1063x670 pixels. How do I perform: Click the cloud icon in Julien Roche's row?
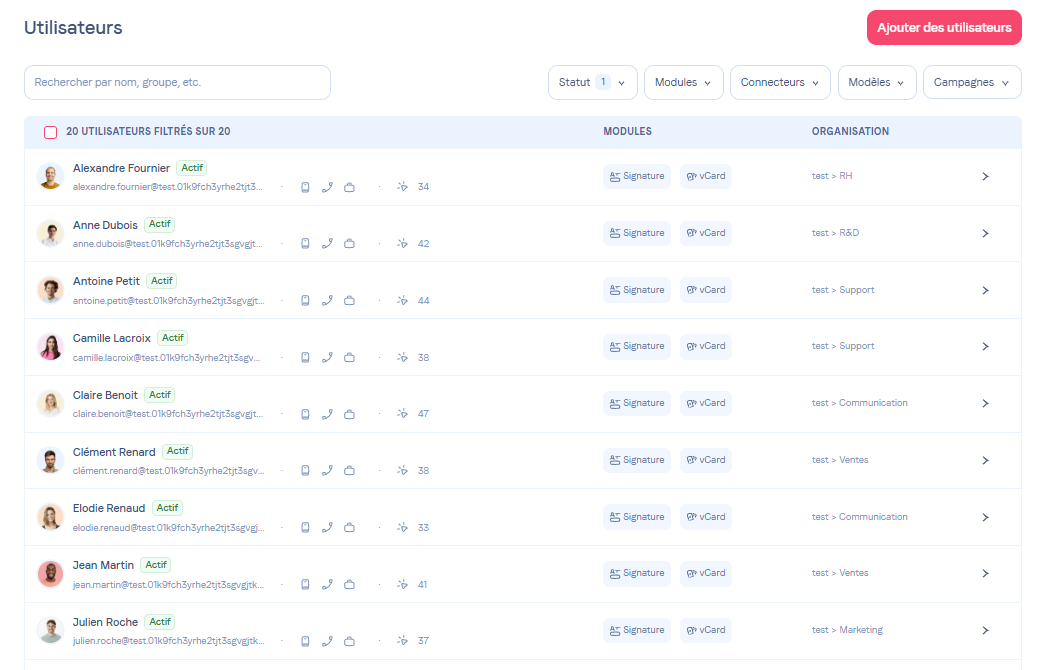click(349, 641)
